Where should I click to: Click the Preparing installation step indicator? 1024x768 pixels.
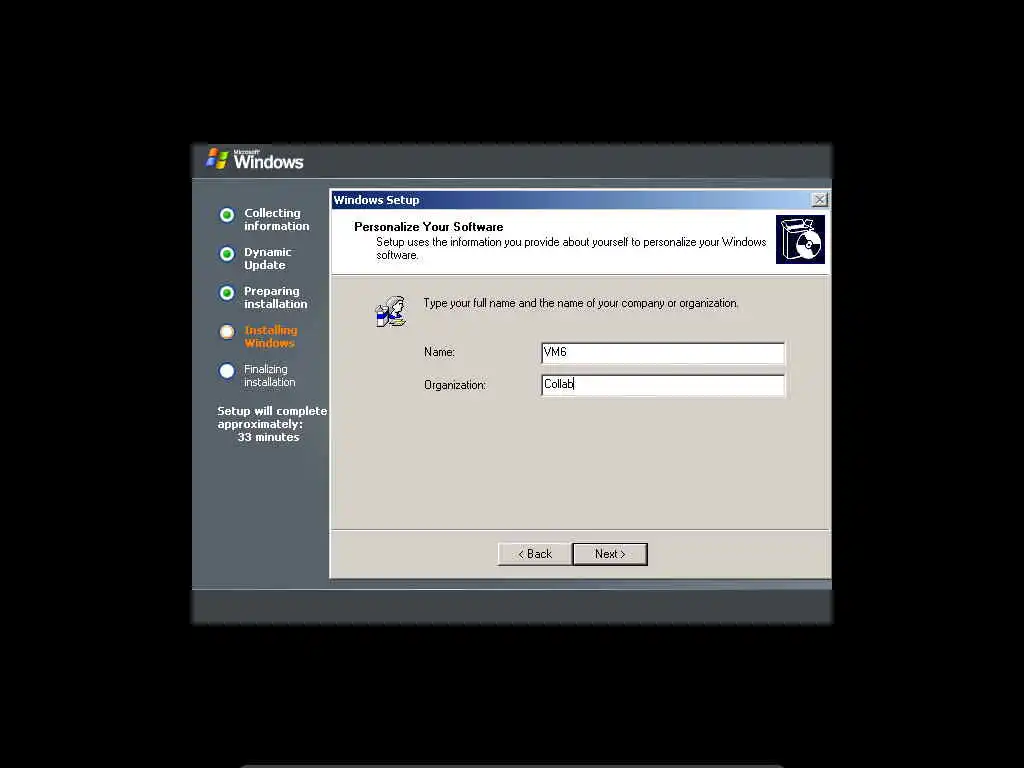[227, 293]
